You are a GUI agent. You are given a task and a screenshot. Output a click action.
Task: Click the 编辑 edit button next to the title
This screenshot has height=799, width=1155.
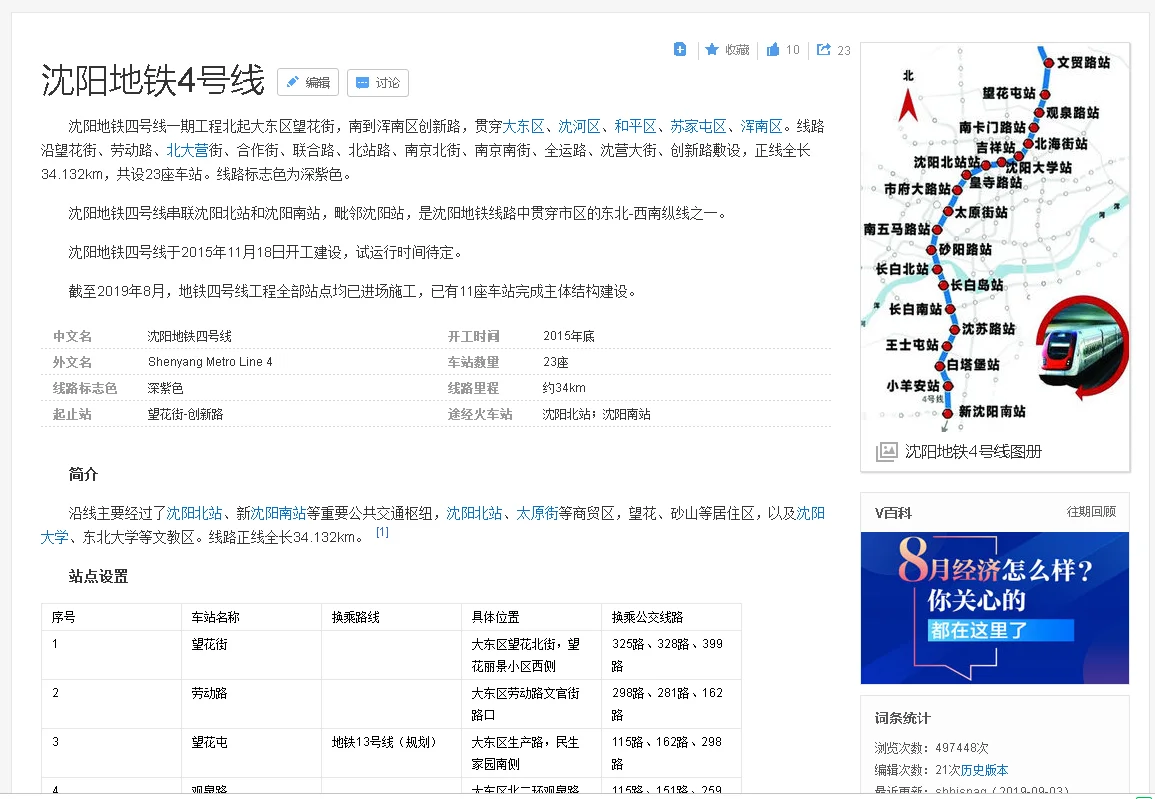pos(307,82)
